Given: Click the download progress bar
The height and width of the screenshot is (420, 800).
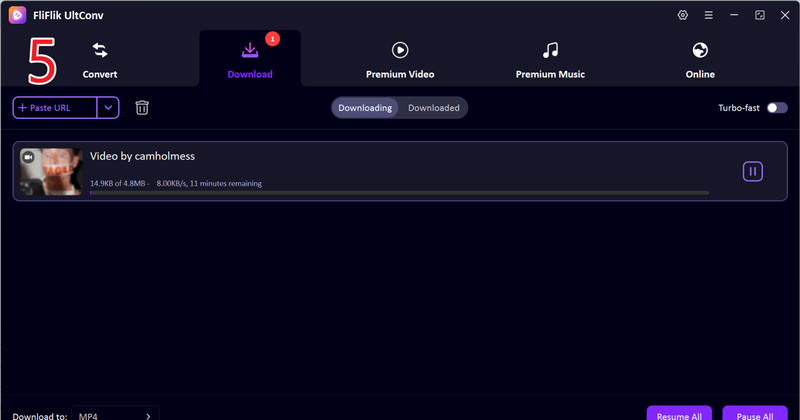Looking at the screenshot, I should tap(399, 193).
